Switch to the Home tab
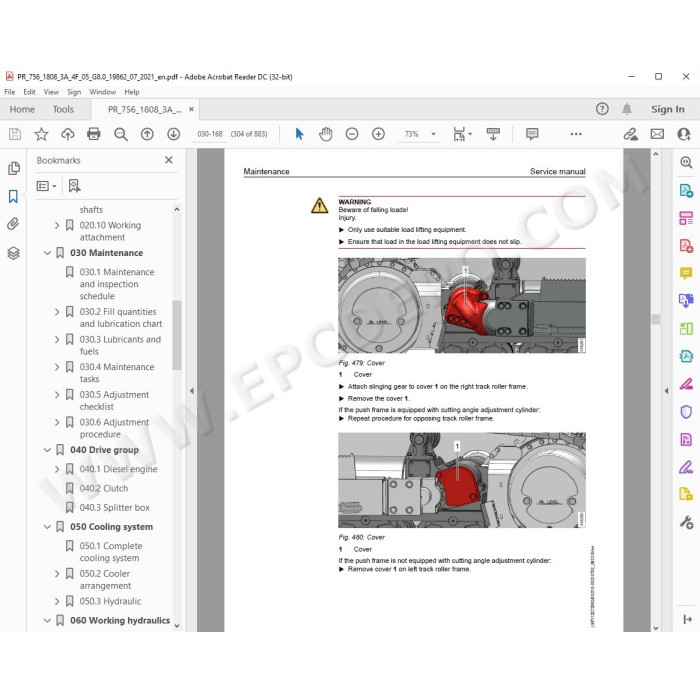This screenshot has width=700, height=700. coord(22,109)
